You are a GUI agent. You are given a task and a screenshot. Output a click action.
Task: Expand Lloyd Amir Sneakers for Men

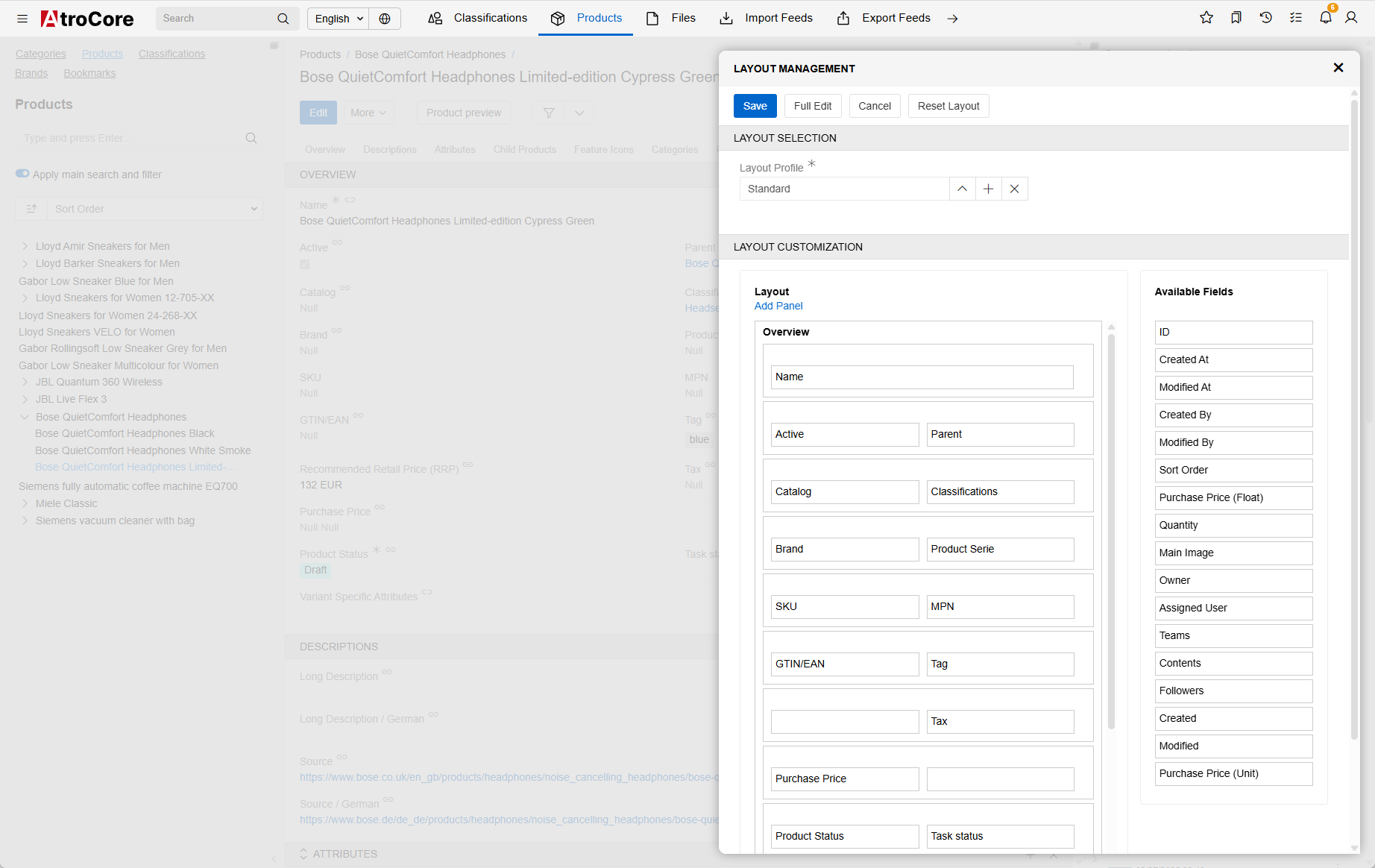tap(25, 246)
